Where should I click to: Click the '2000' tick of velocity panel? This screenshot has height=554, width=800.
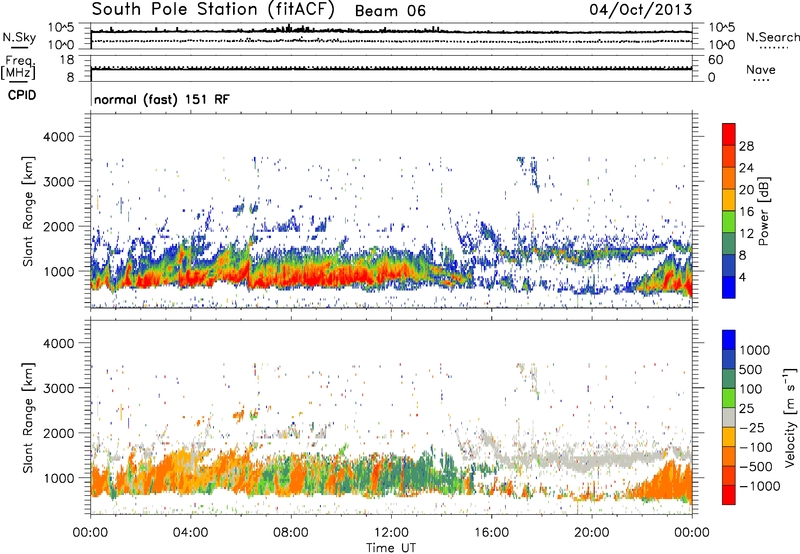tap(58, 433)
